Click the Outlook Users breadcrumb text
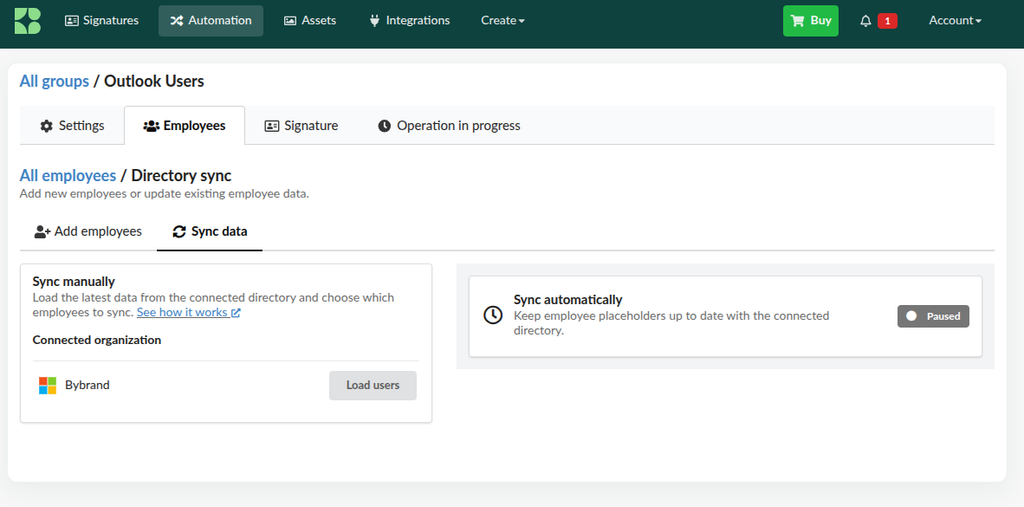This screenshot has width=1024, height=507. click(x=154, y=81)
